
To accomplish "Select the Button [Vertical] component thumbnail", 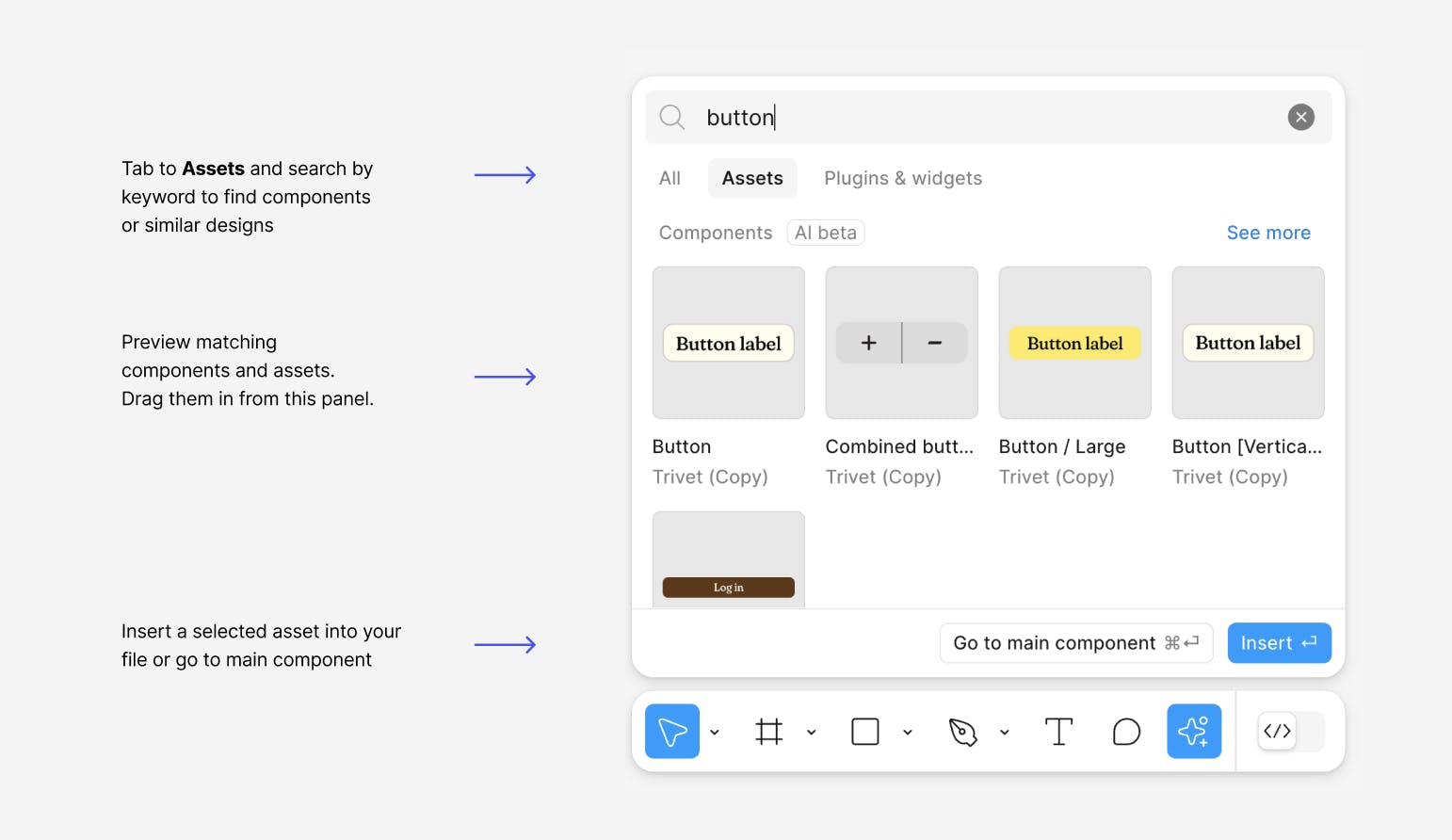I will click(1249, 343).
